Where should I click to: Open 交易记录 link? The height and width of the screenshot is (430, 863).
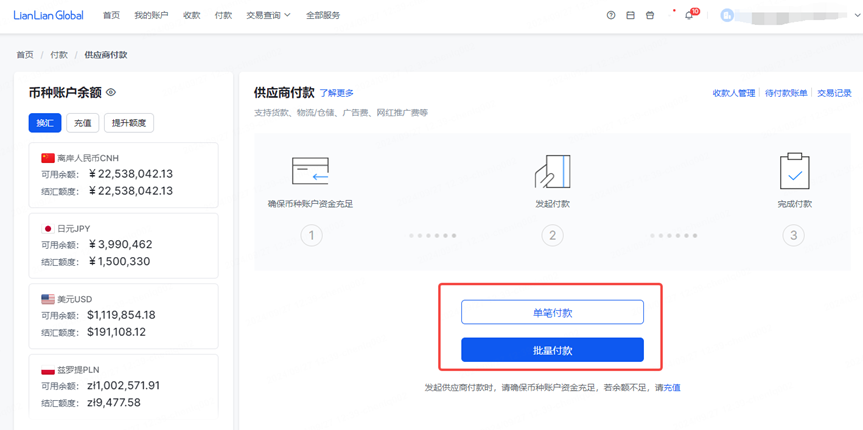click(x=834, y=93)
